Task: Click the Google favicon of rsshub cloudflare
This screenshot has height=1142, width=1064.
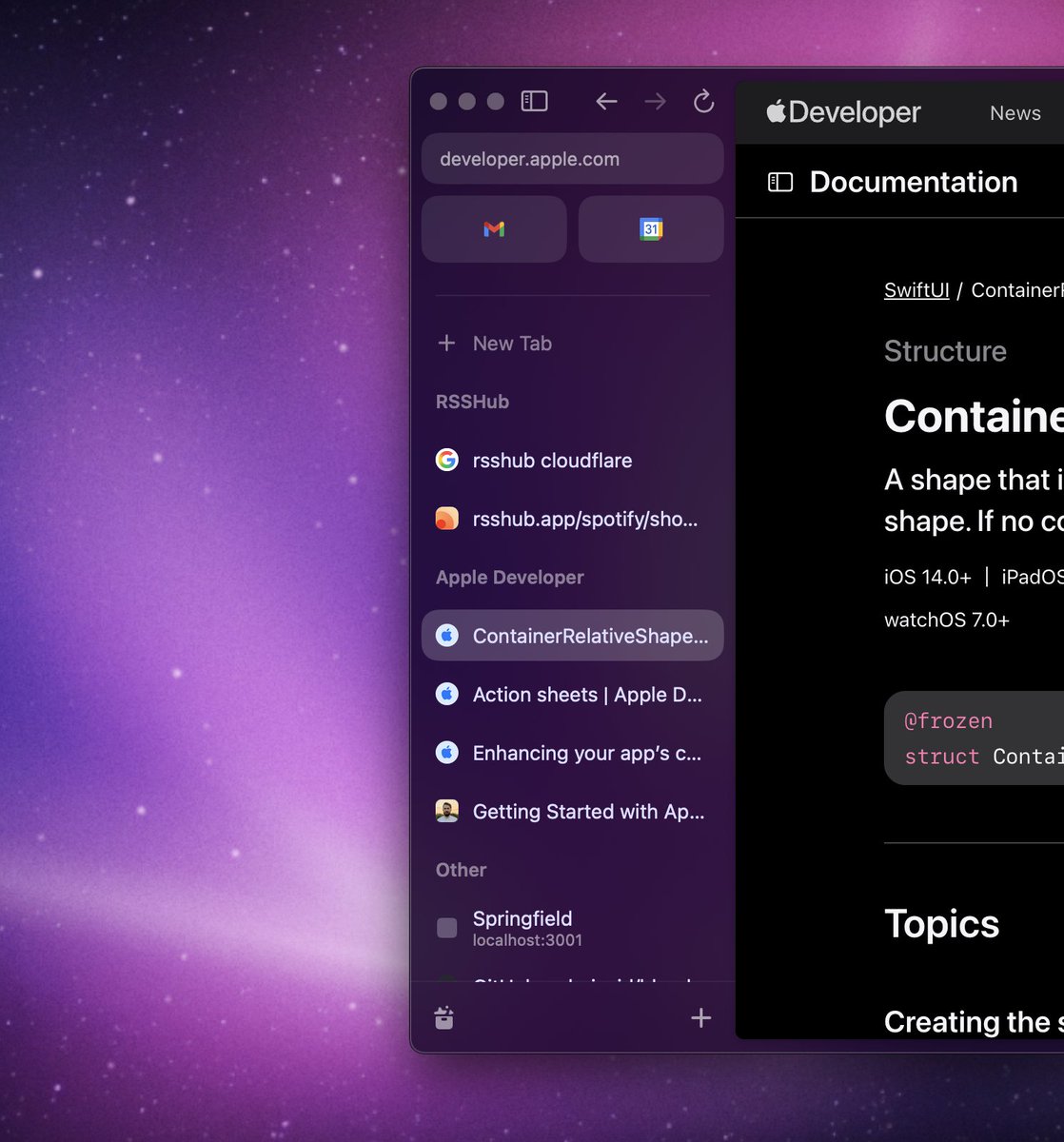Action: pos(446,461)
